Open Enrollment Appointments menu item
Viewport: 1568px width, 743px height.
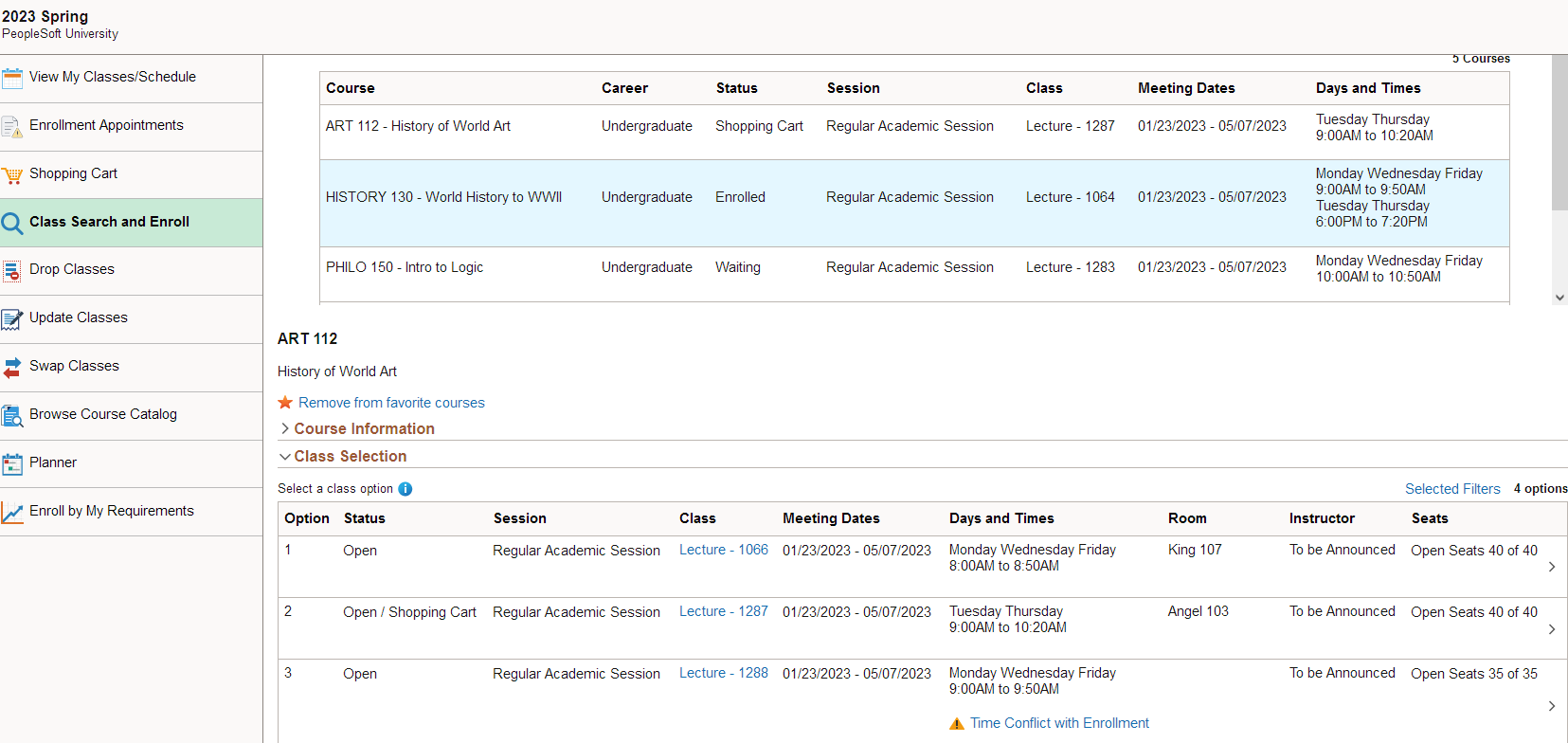click(131, 126)
